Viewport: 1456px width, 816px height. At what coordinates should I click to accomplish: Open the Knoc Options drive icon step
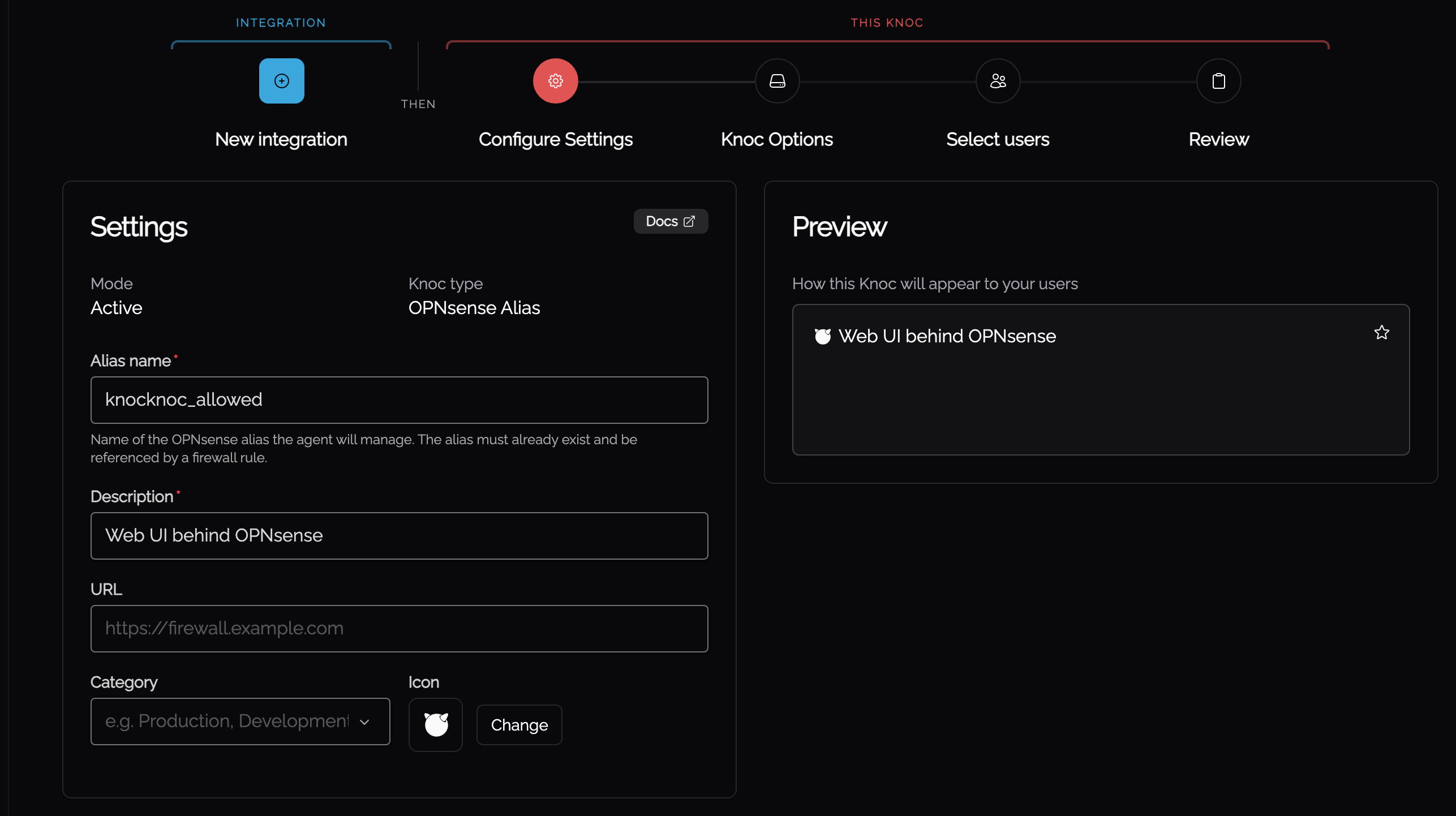777,81
